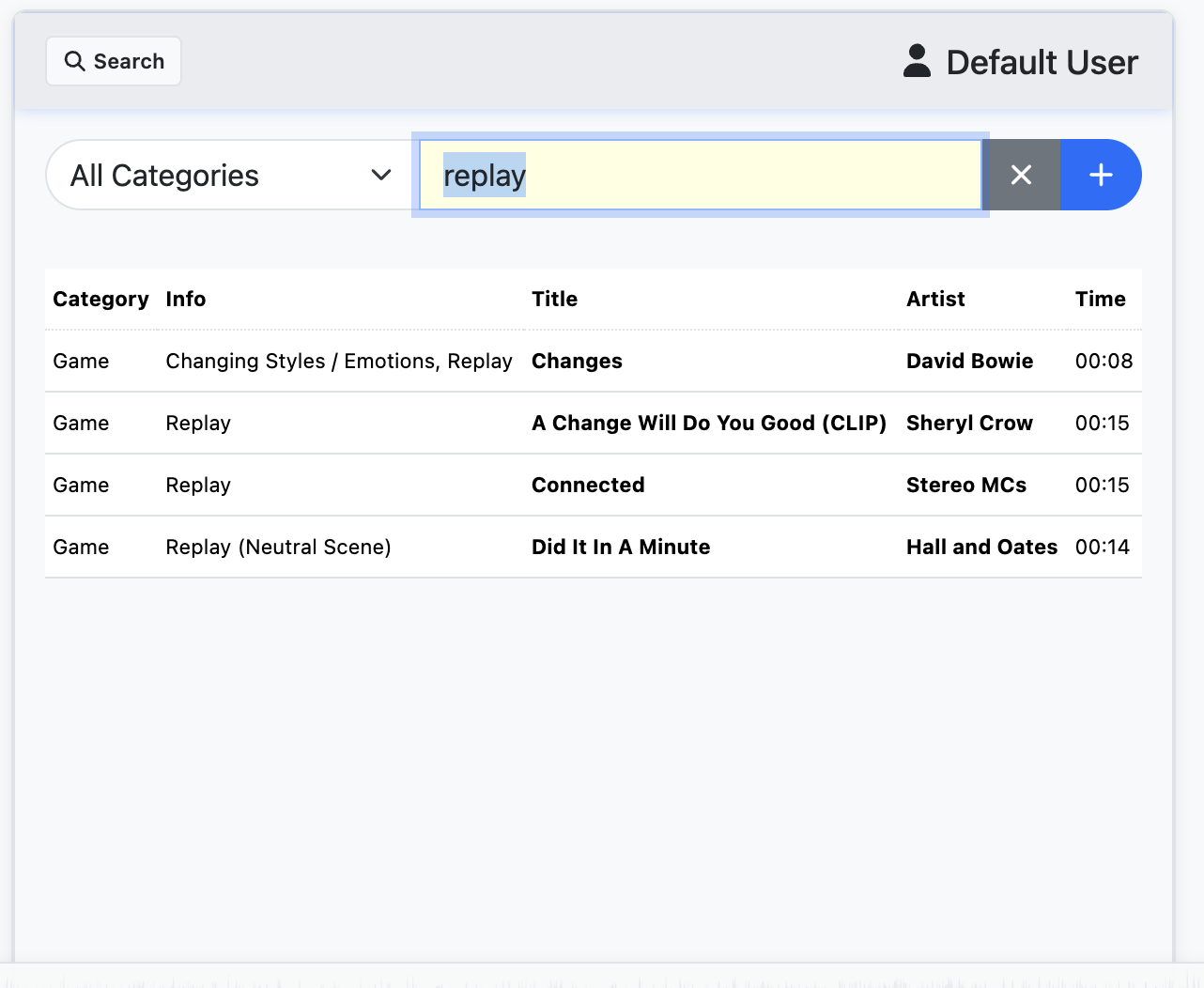Sort tracks by the Category column

100,299
